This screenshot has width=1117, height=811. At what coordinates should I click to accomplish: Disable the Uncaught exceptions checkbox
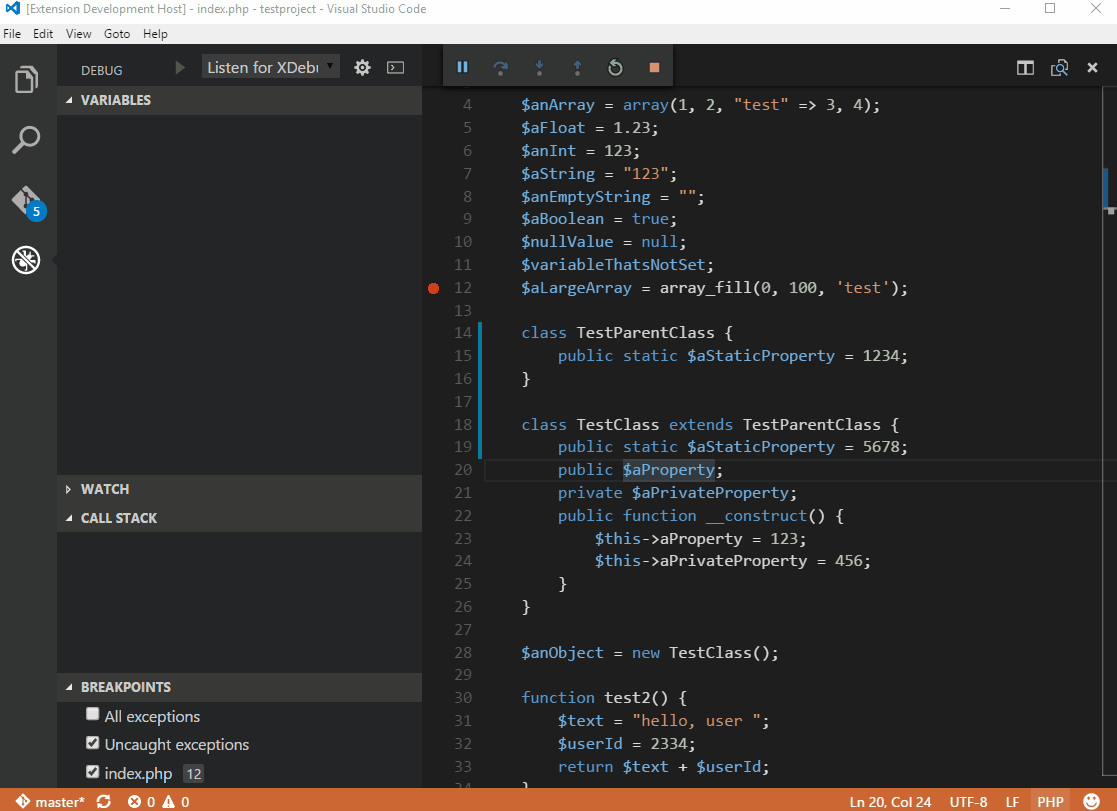pyautogui.click(x=93, y=743)
